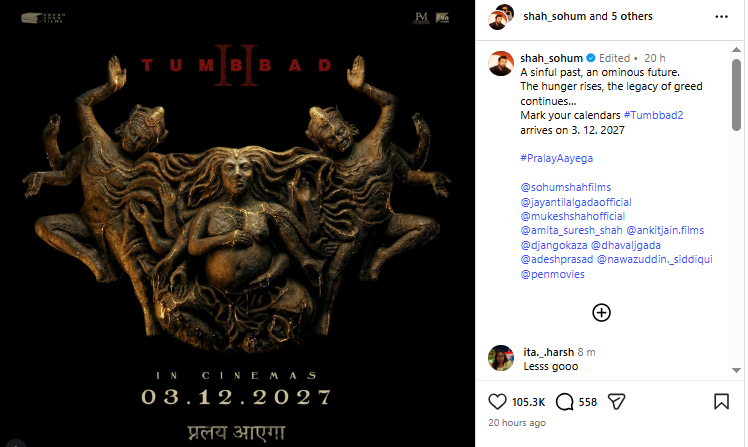
Task: Click the stacked avatars in the post header
Action: (501, 17)
